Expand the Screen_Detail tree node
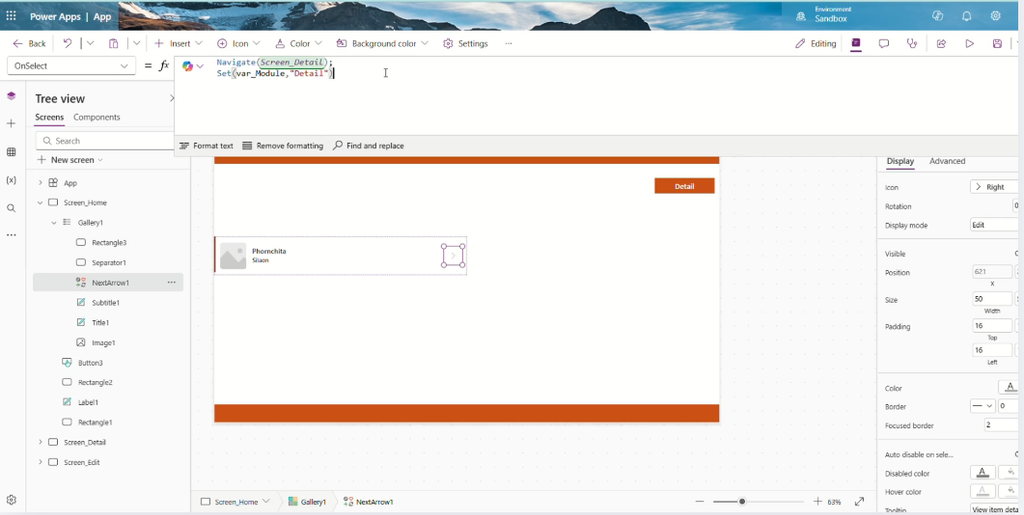 (40, 442)
